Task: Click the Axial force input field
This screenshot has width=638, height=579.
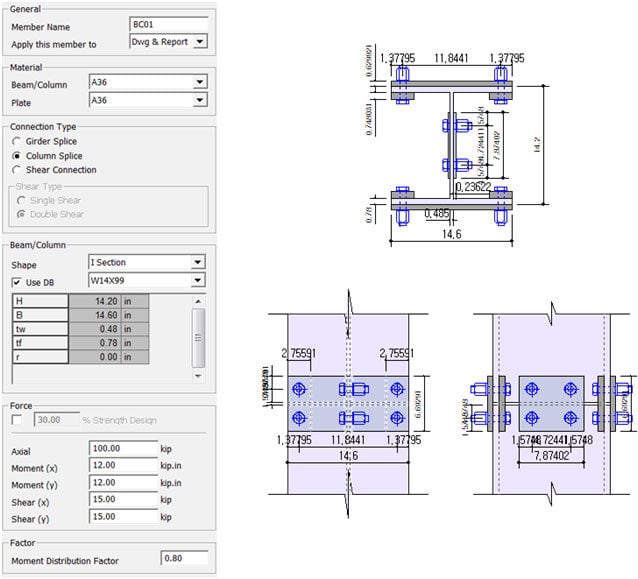Action: coord(123,451)
